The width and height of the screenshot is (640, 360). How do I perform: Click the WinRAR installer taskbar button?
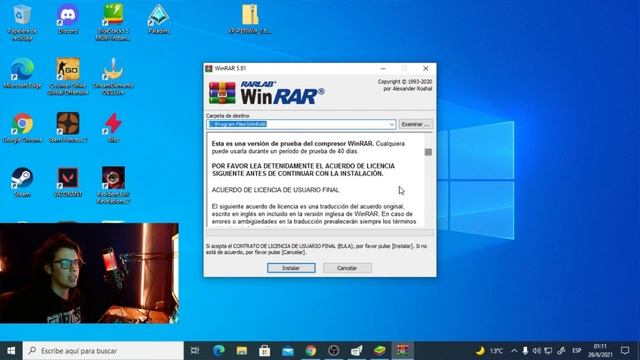tap(402, 351)
